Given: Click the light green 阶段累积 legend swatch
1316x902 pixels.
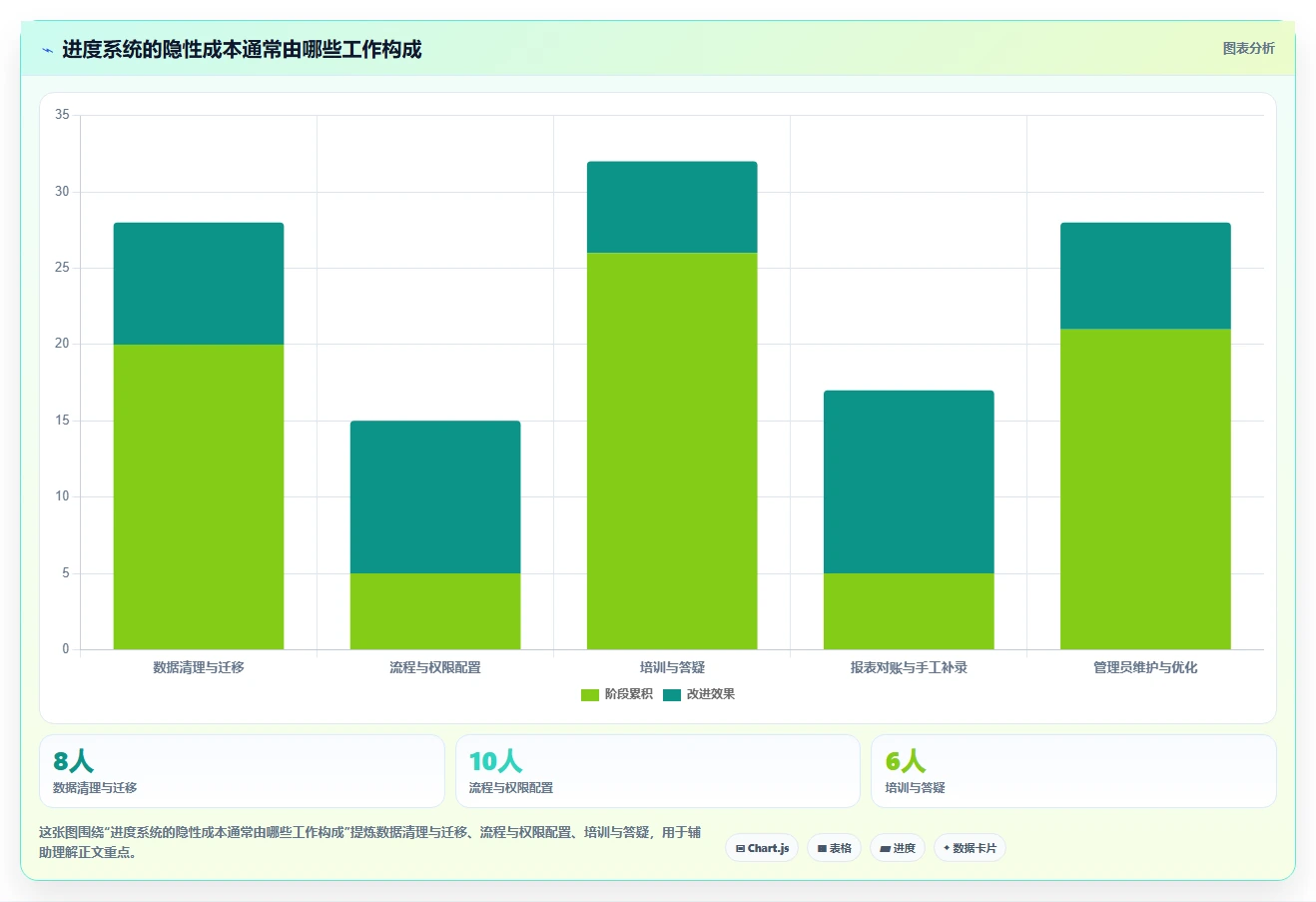Looking at the screenshot, I should click(590, 695).
